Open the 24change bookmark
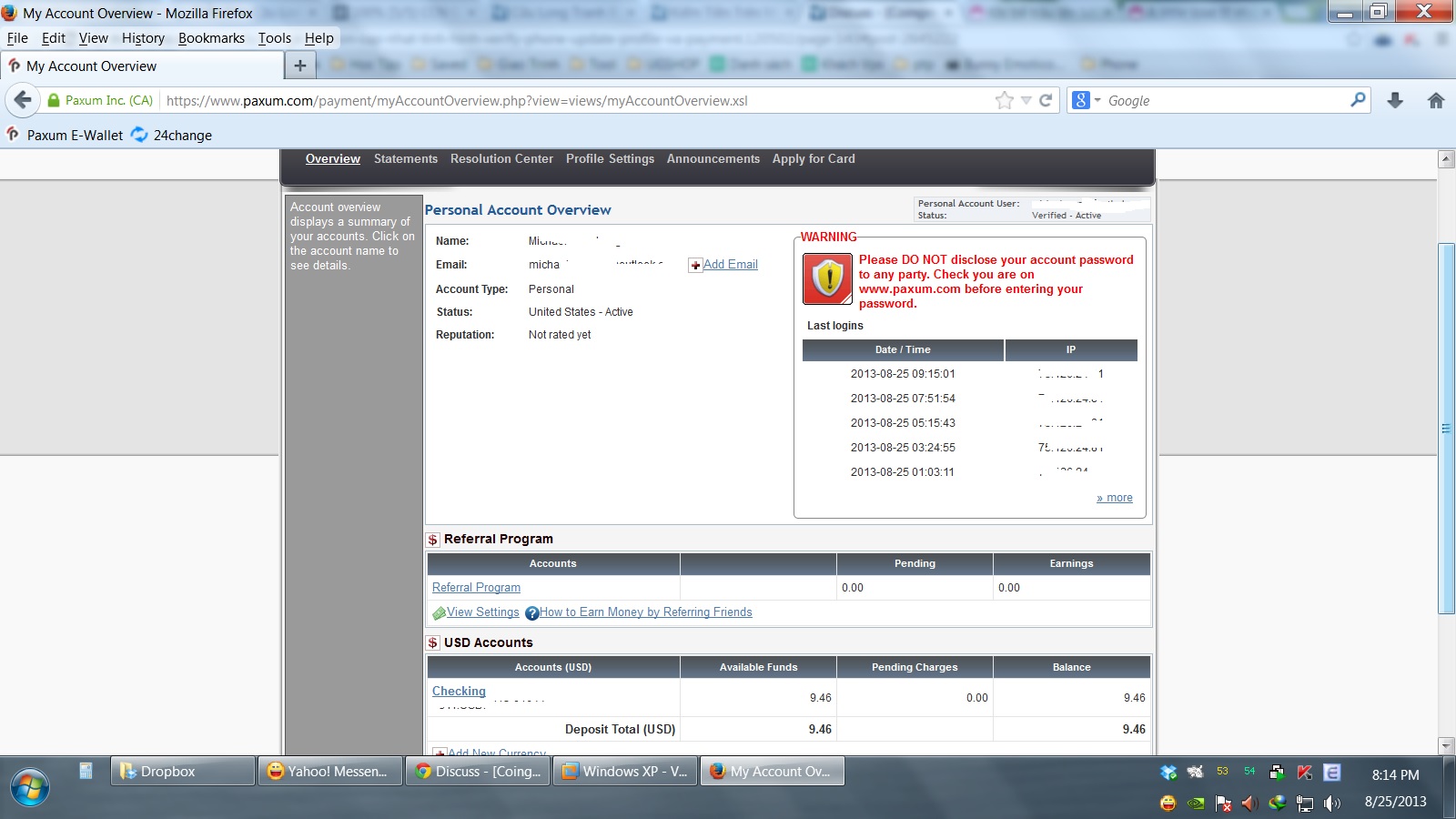The image size is (1456, 819). 172,135
